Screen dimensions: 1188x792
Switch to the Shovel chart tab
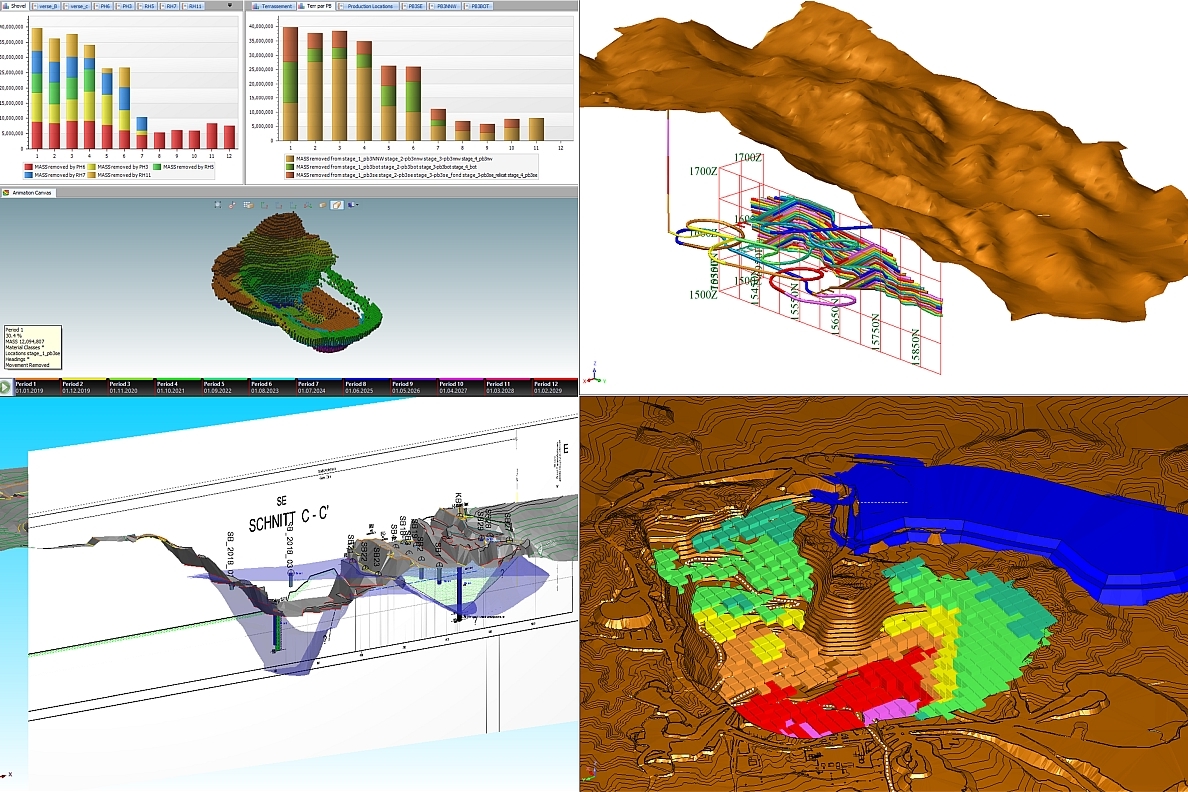click(x=14, y=6)
